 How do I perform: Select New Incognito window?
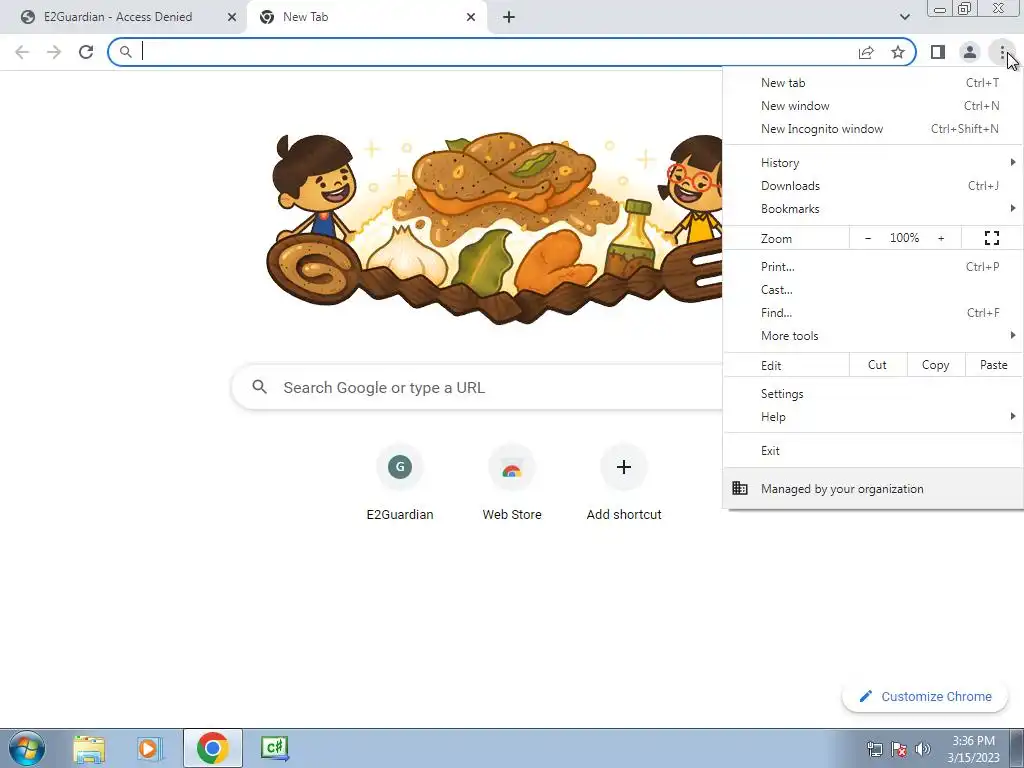872,129
